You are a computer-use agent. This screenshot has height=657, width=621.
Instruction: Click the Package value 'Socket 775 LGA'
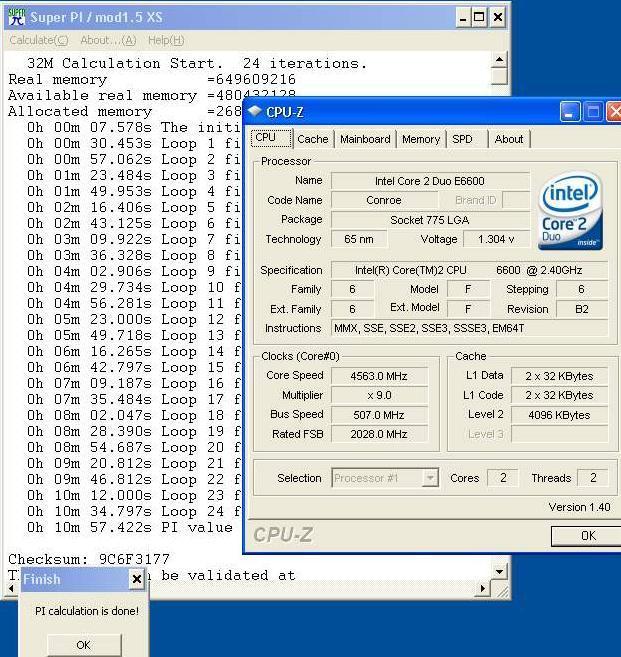point(430,220)
